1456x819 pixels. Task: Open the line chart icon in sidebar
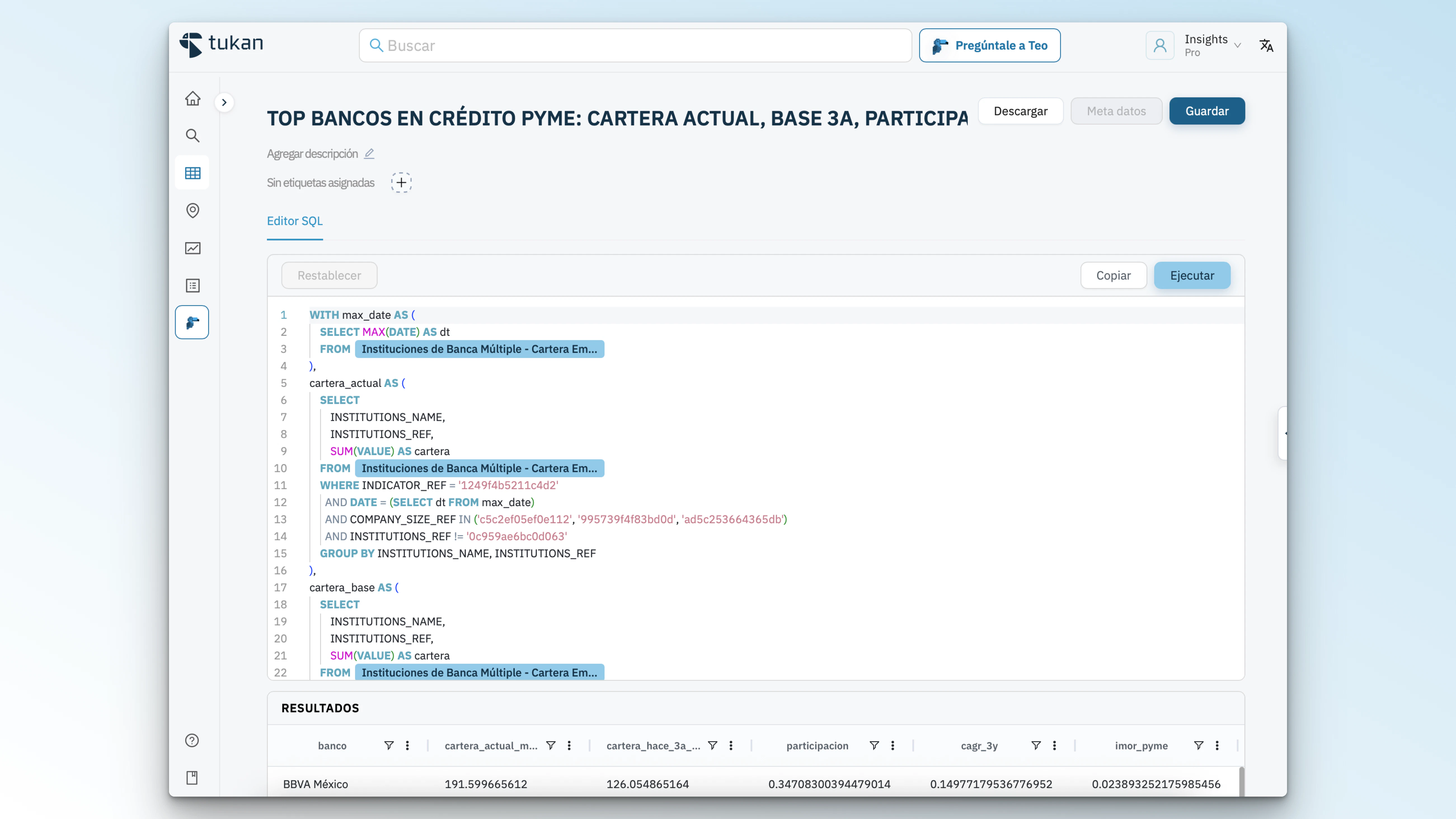[193, 248]
